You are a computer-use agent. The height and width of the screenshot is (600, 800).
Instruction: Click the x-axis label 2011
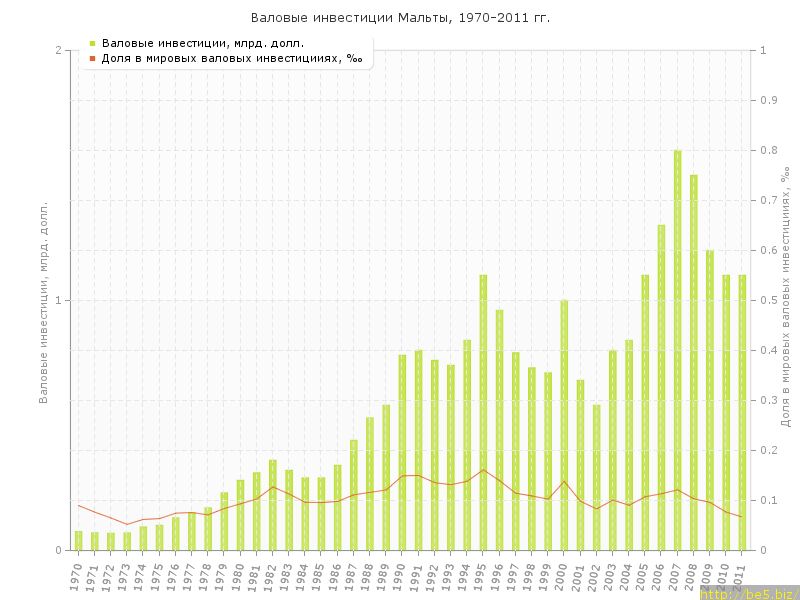point(741,577)
